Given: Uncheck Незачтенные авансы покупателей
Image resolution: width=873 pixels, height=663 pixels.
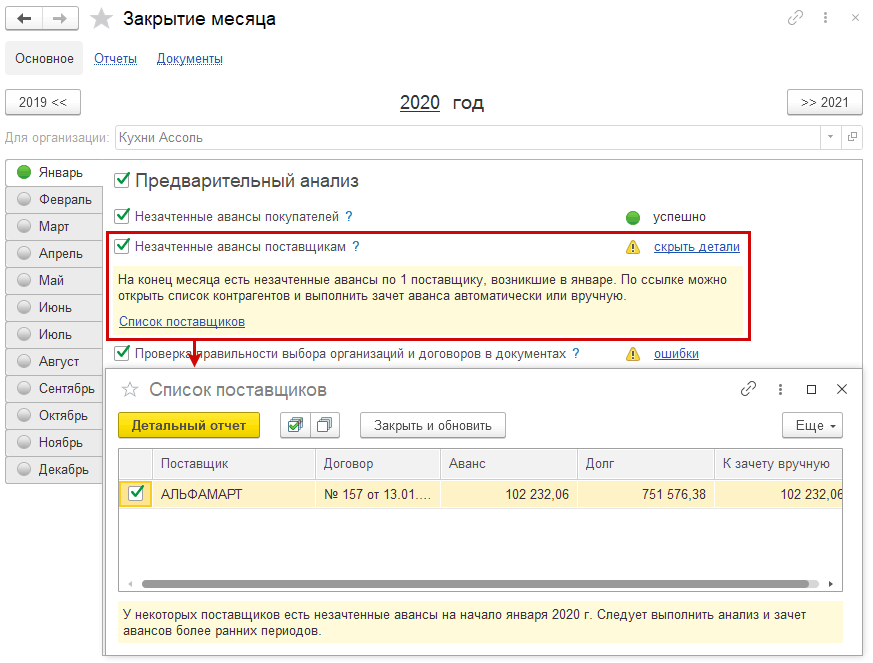Looking at the screenshot, I should pos(122,216).
